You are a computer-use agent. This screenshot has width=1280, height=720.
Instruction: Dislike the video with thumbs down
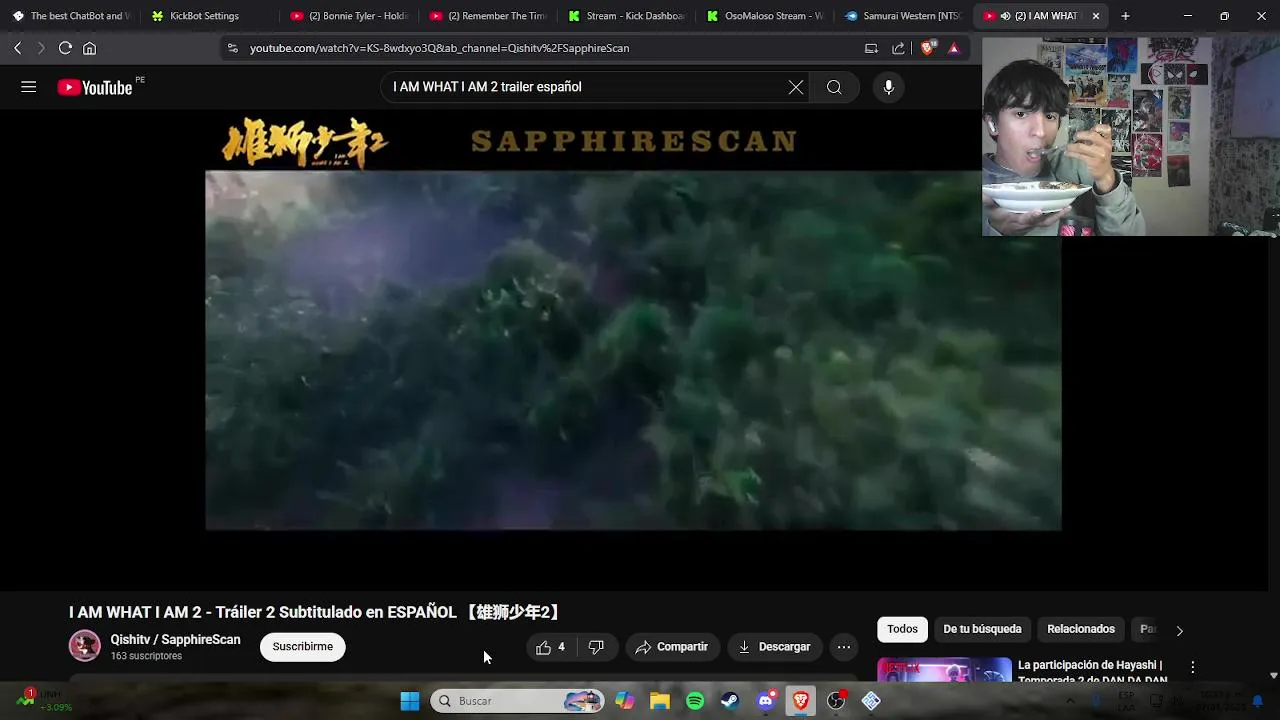point(596,647)
